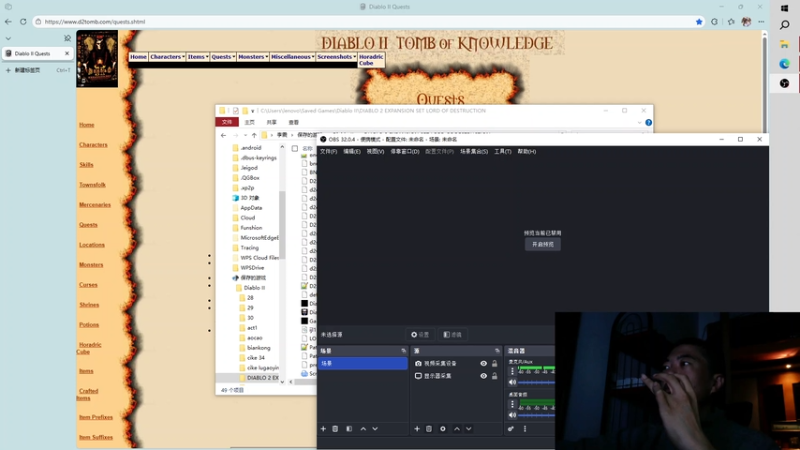
Task: Open options for the Mic/Aux channel
Action: click(x=512, y=371)
